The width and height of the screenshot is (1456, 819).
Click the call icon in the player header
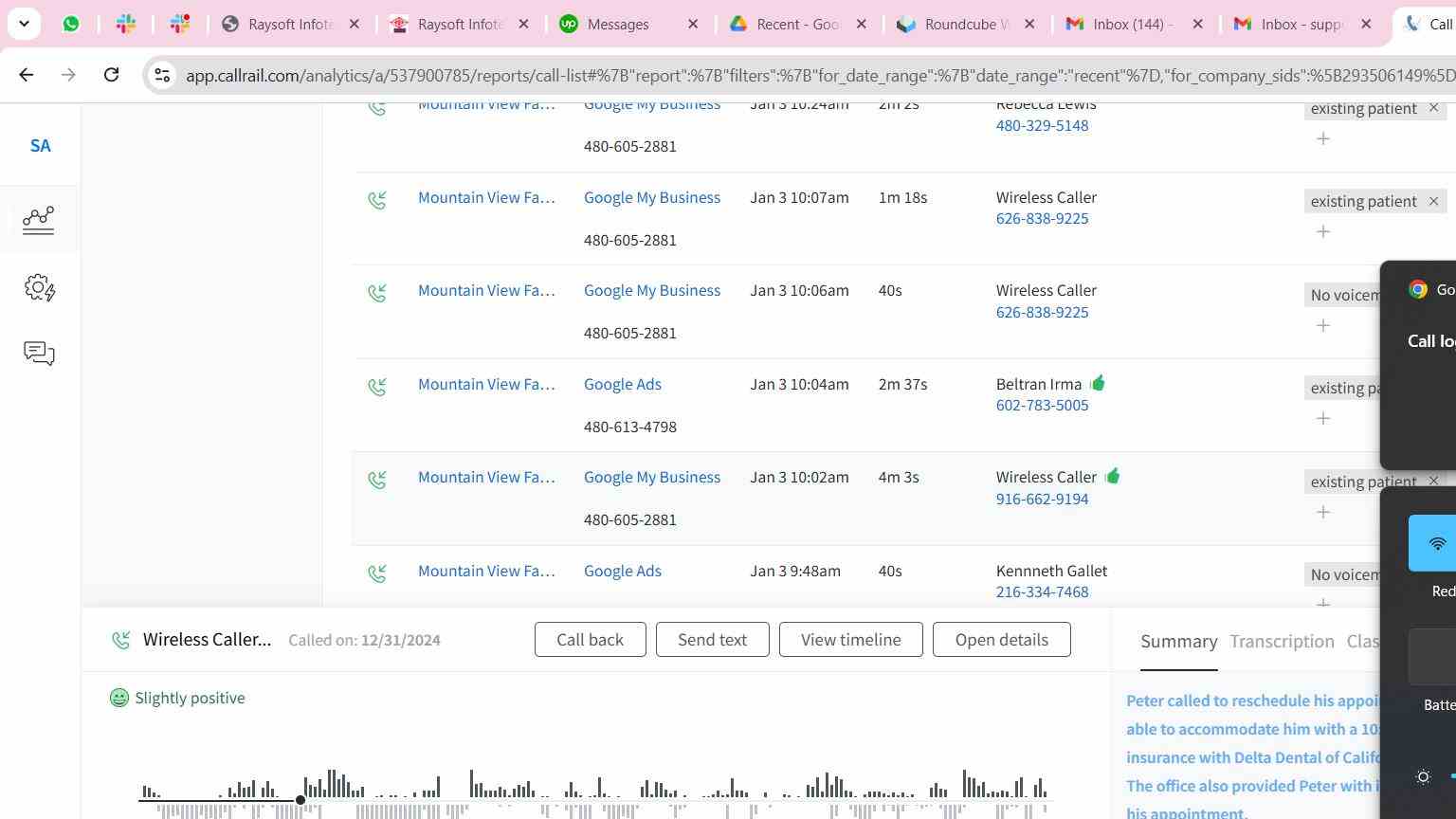[x=120, y=641]
